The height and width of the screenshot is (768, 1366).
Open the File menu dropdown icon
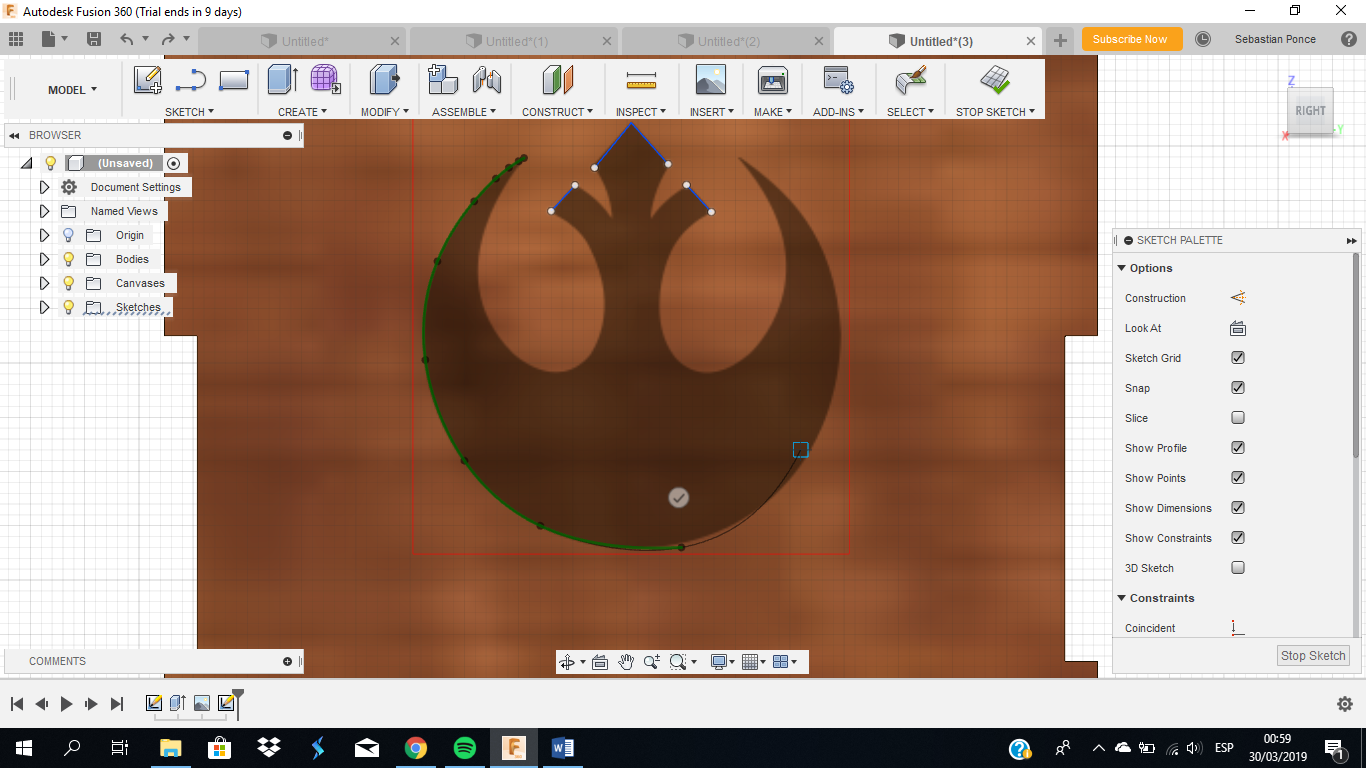tap(54, 39)
